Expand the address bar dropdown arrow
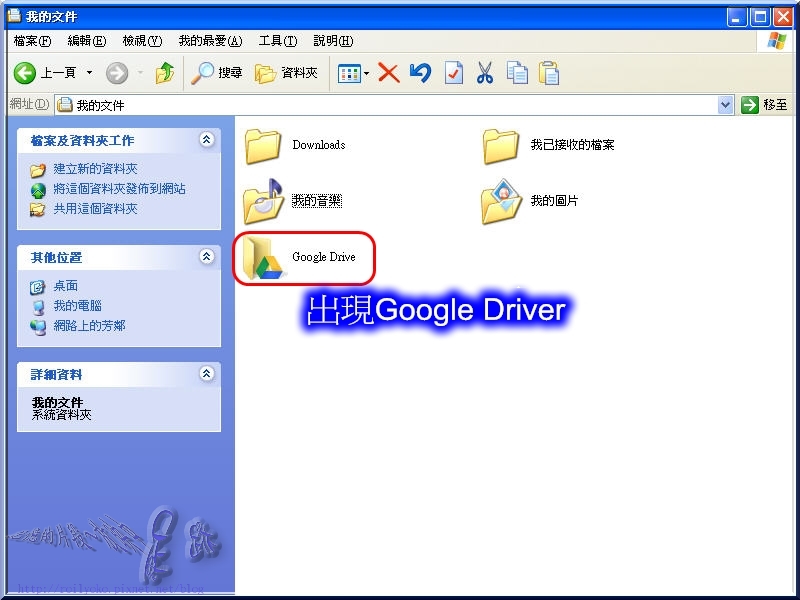This screenshot has height=600, width=800. coord(726,105)
